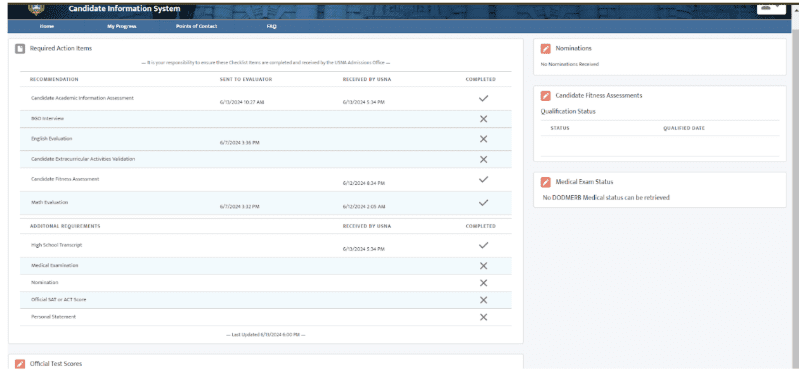801x371 pixels.
Task: Go to the Home menu item
Action: click(x=46, y=27)
